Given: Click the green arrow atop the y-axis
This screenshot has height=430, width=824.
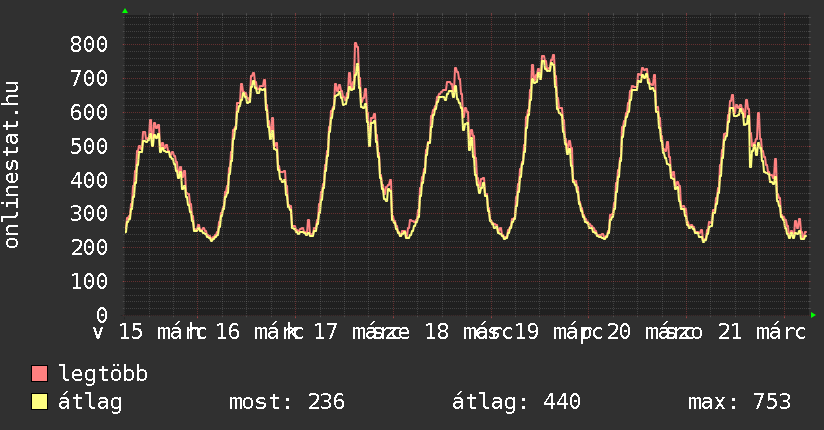Looking at the screenshot, I should tap(125, 11).
